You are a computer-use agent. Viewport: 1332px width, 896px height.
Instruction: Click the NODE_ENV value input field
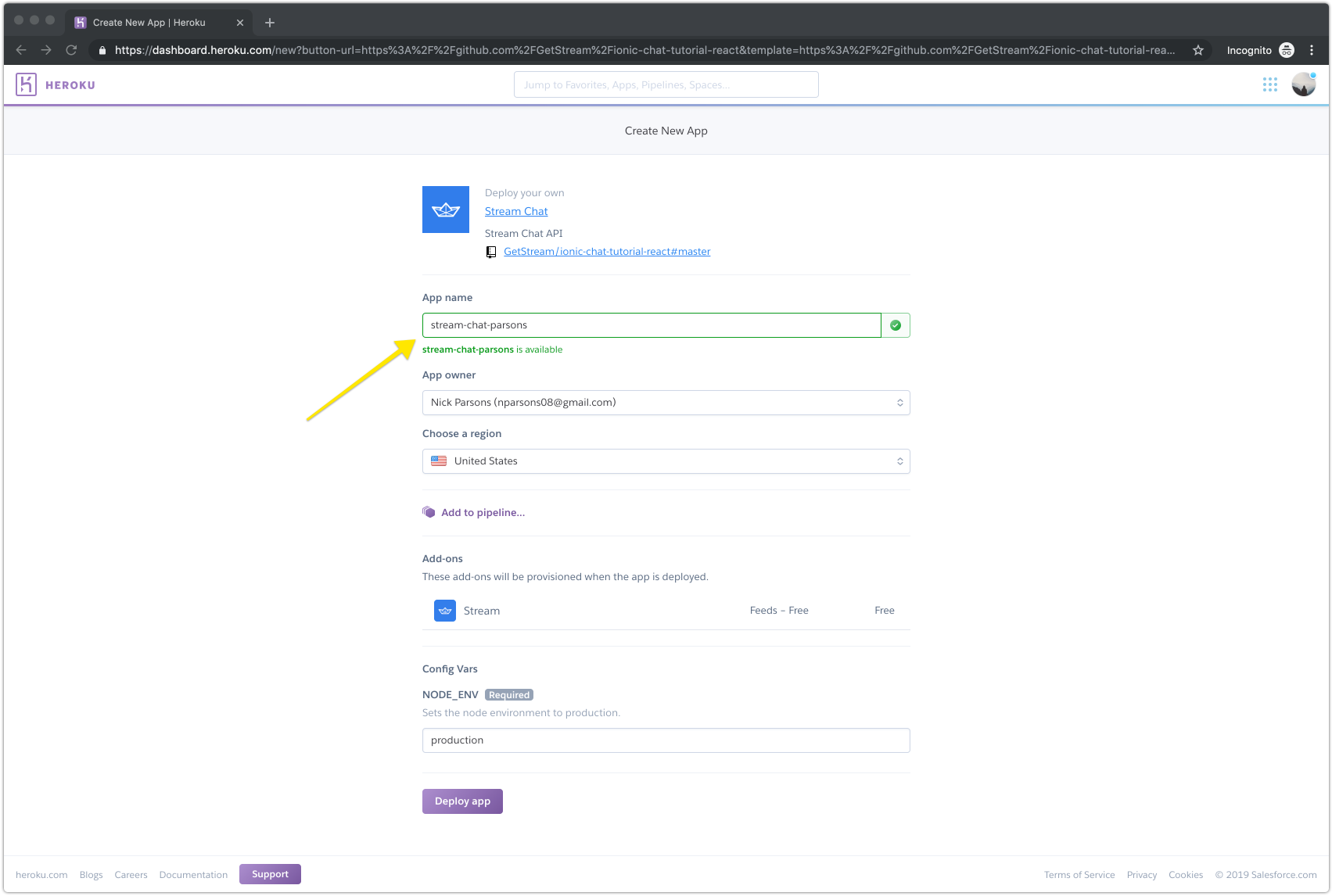(666, 740)
